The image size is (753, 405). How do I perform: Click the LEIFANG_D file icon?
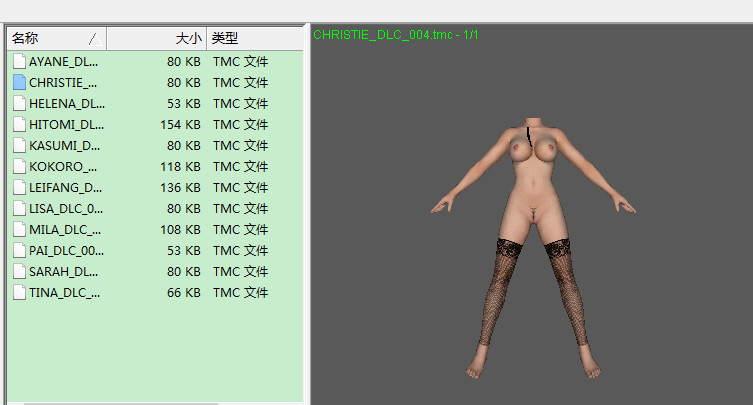[x=19, y=188]
